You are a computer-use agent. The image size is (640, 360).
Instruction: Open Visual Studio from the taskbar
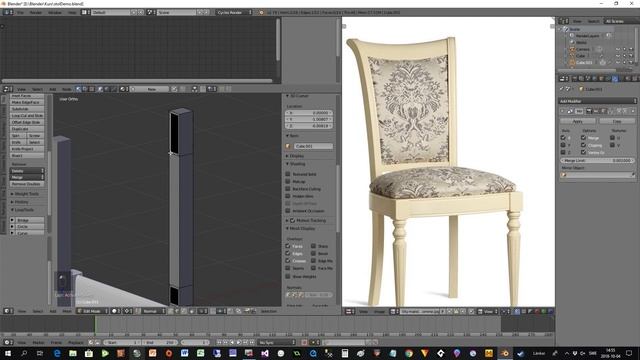pyautogui.click(x=264, y=353)
